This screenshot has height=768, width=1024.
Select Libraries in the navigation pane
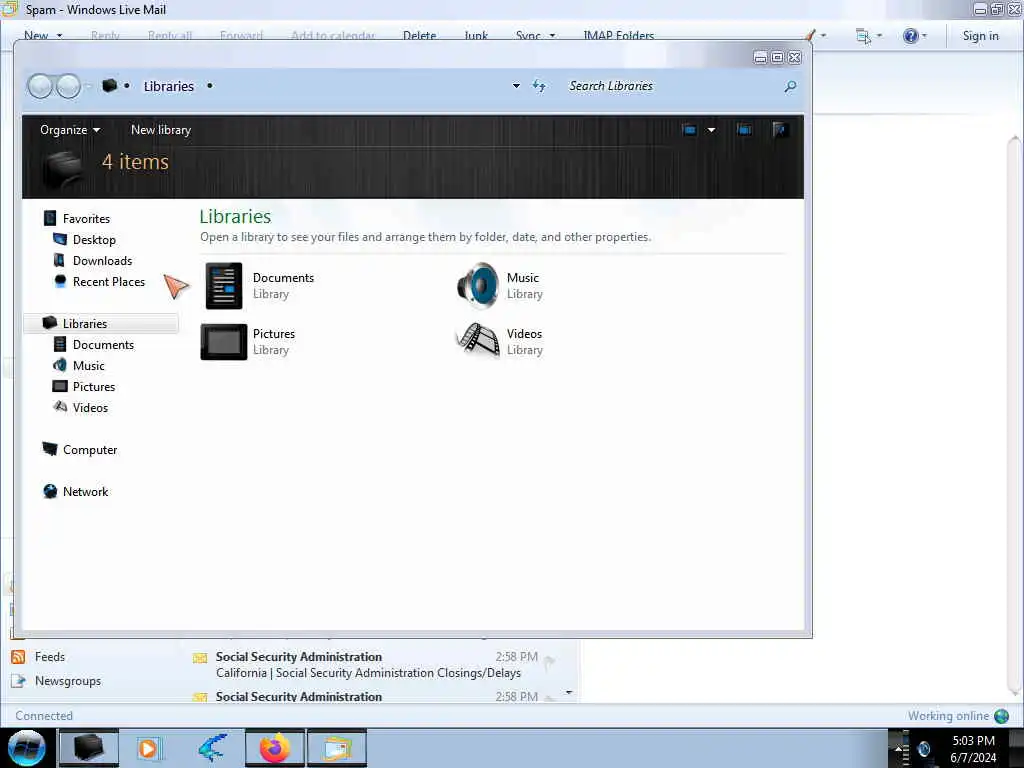click(101, 323)
